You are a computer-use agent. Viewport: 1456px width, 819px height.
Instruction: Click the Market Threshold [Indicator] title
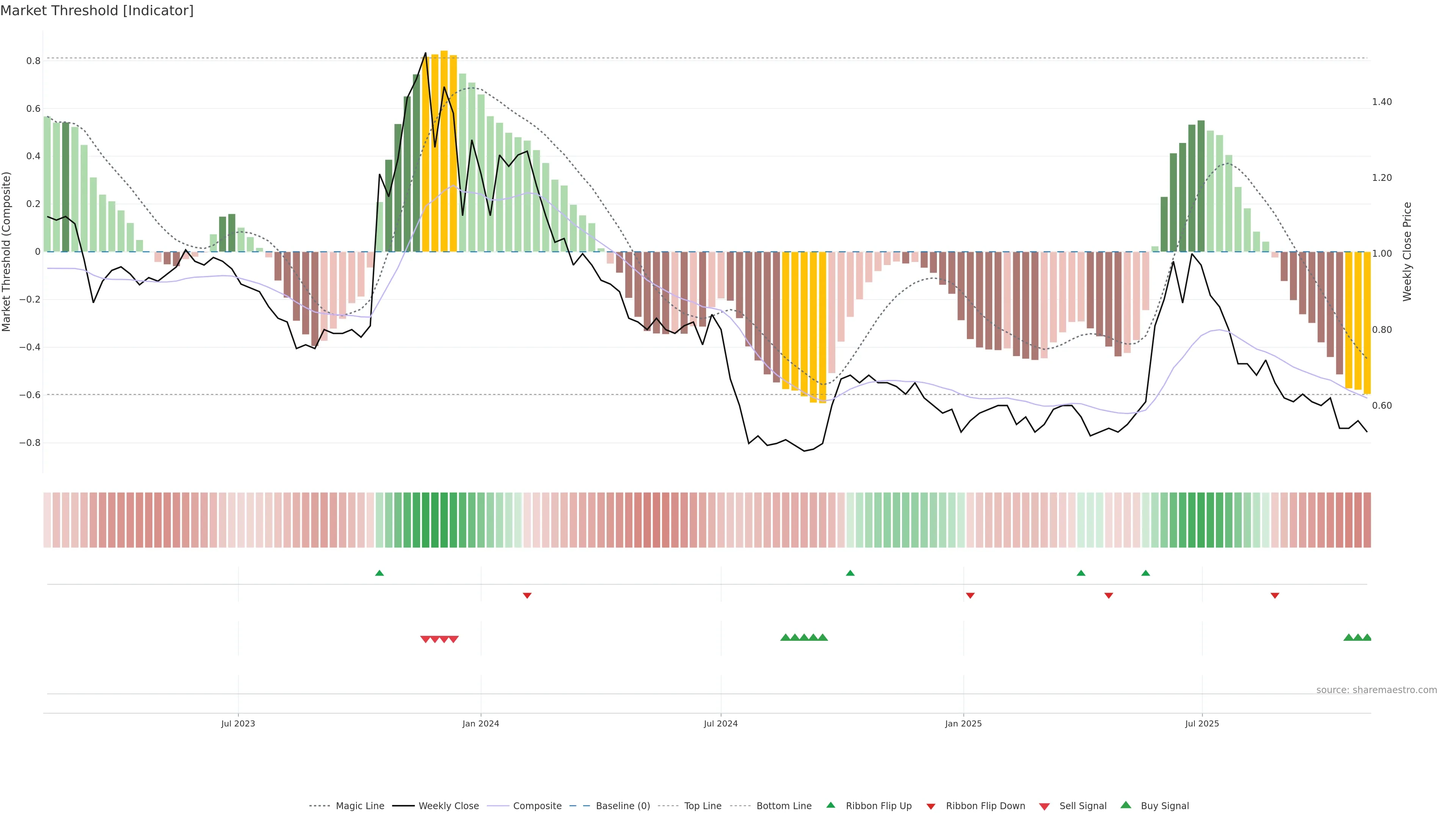click(x=97, y=11)
